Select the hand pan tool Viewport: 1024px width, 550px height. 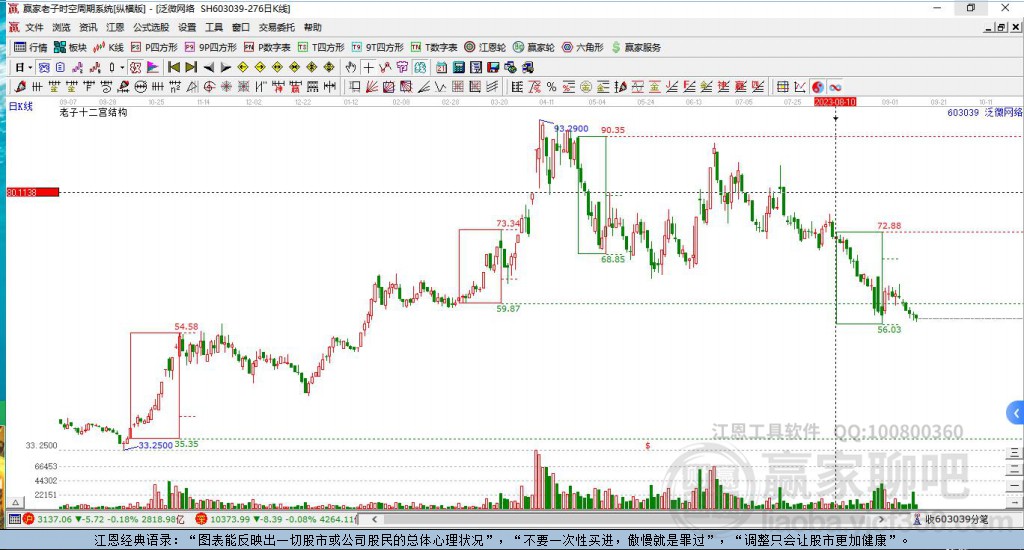[351, 67]
